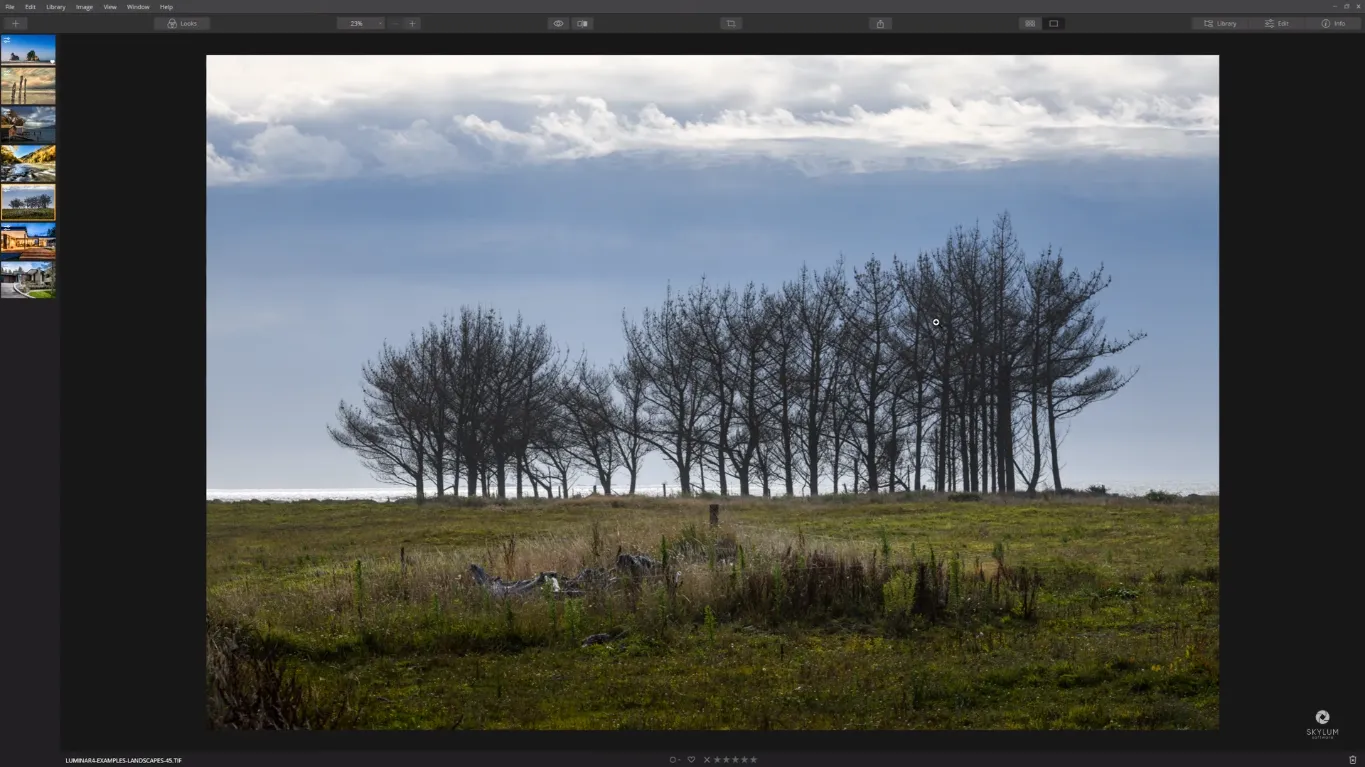
Task: Reject the photo with X icon
Action: 707,760
